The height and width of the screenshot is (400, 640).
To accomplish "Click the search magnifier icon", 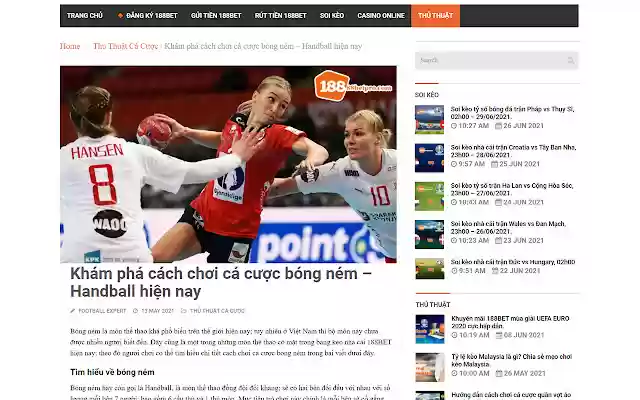I will point(571,60).
